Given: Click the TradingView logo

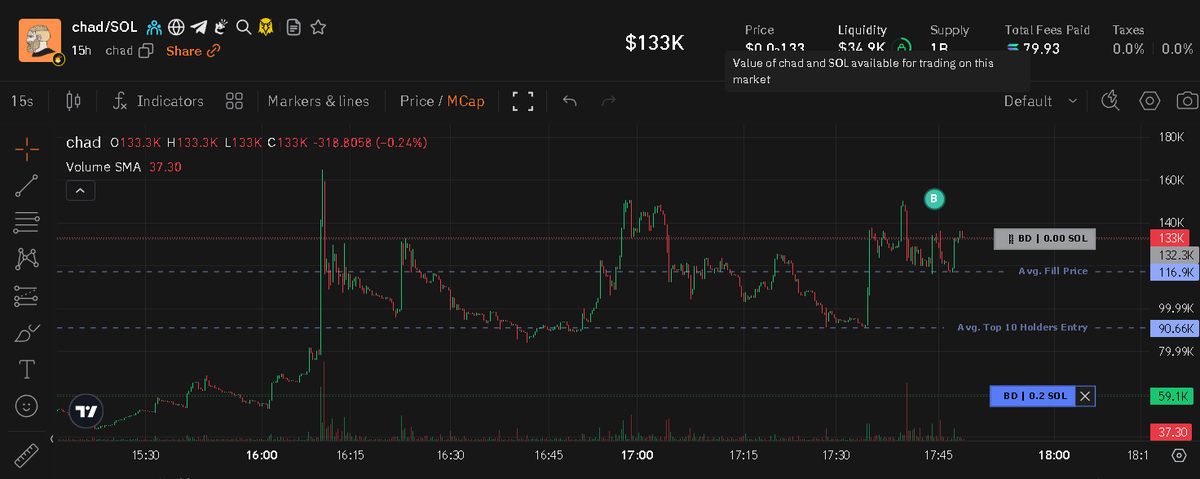Looking at the screenshot, I should click(87, 411).
